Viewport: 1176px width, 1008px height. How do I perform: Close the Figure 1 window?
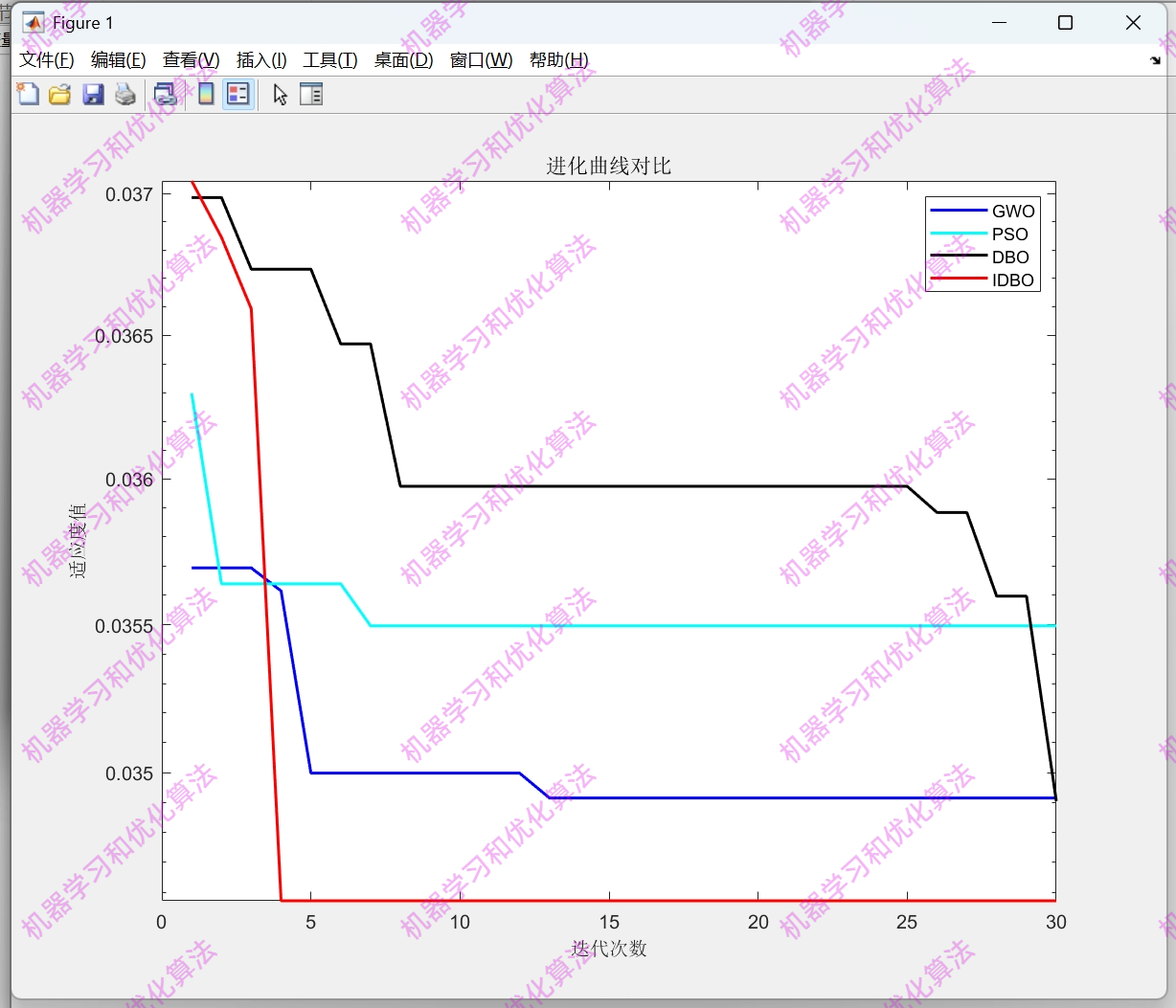tap(1133, 23)
